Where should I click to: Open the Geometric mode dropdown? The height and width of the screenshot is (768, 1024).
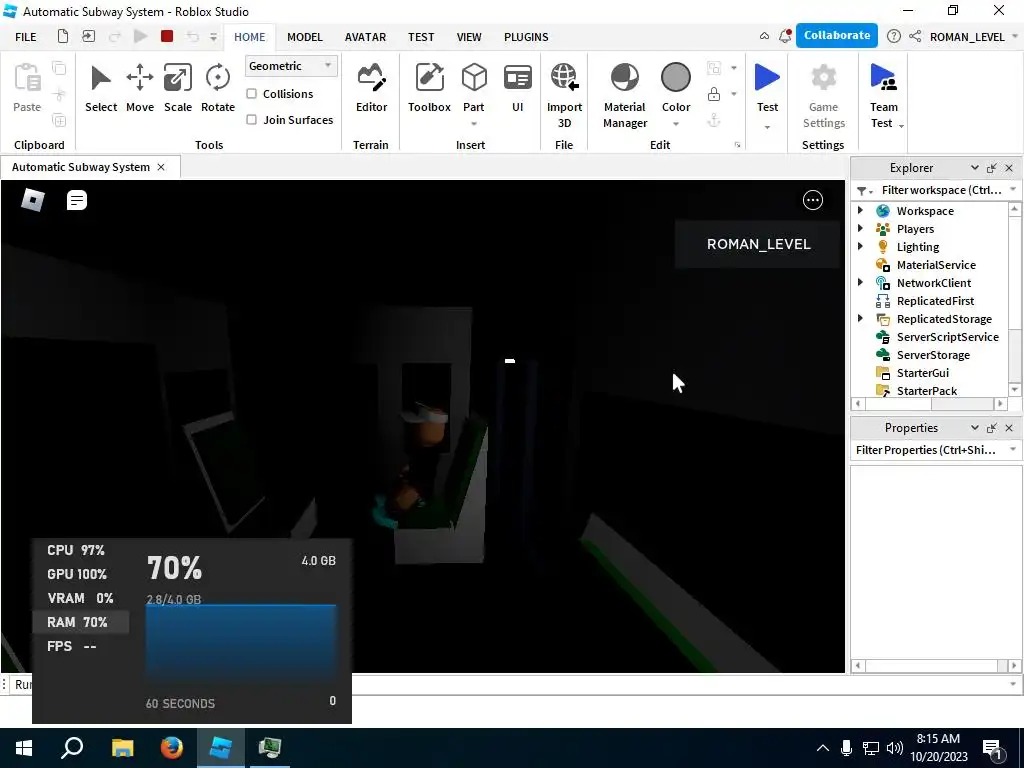point(291,66)
